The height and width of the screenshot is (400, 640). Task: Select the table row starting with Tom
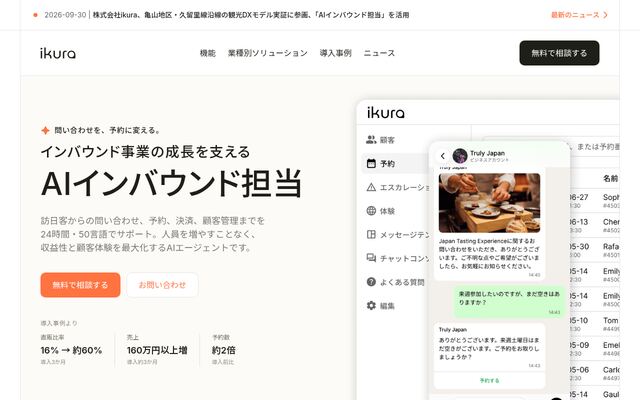(594, 324)
